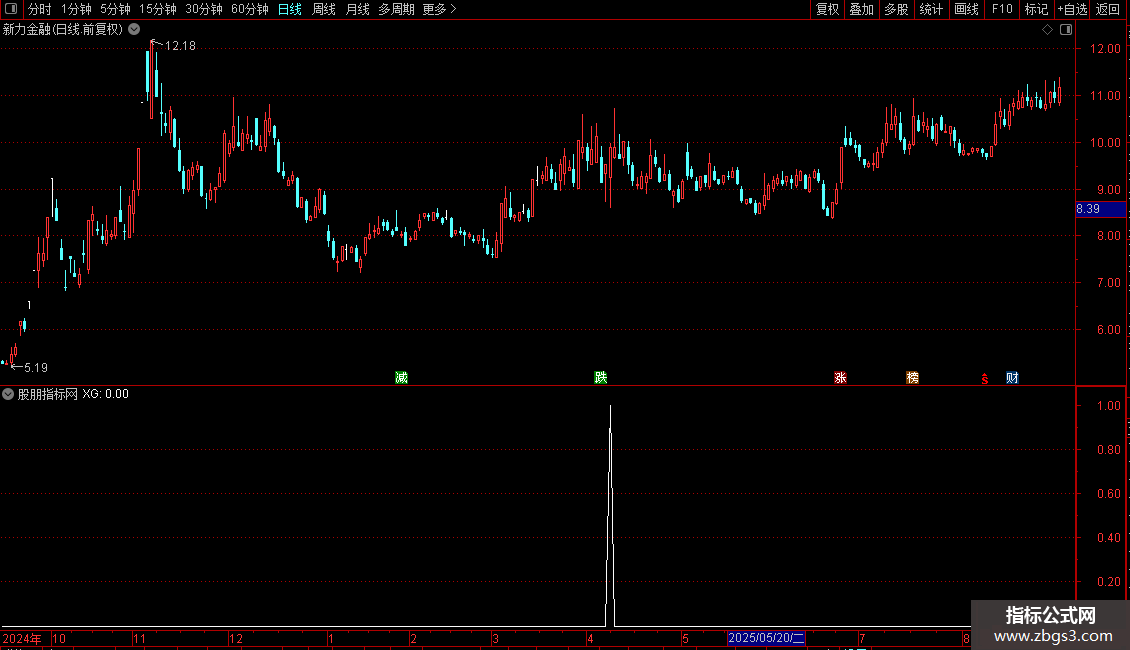This screenshot has width=1130, height=650.
Task: Open F10 company information
Action: (x=1002, y=9)
